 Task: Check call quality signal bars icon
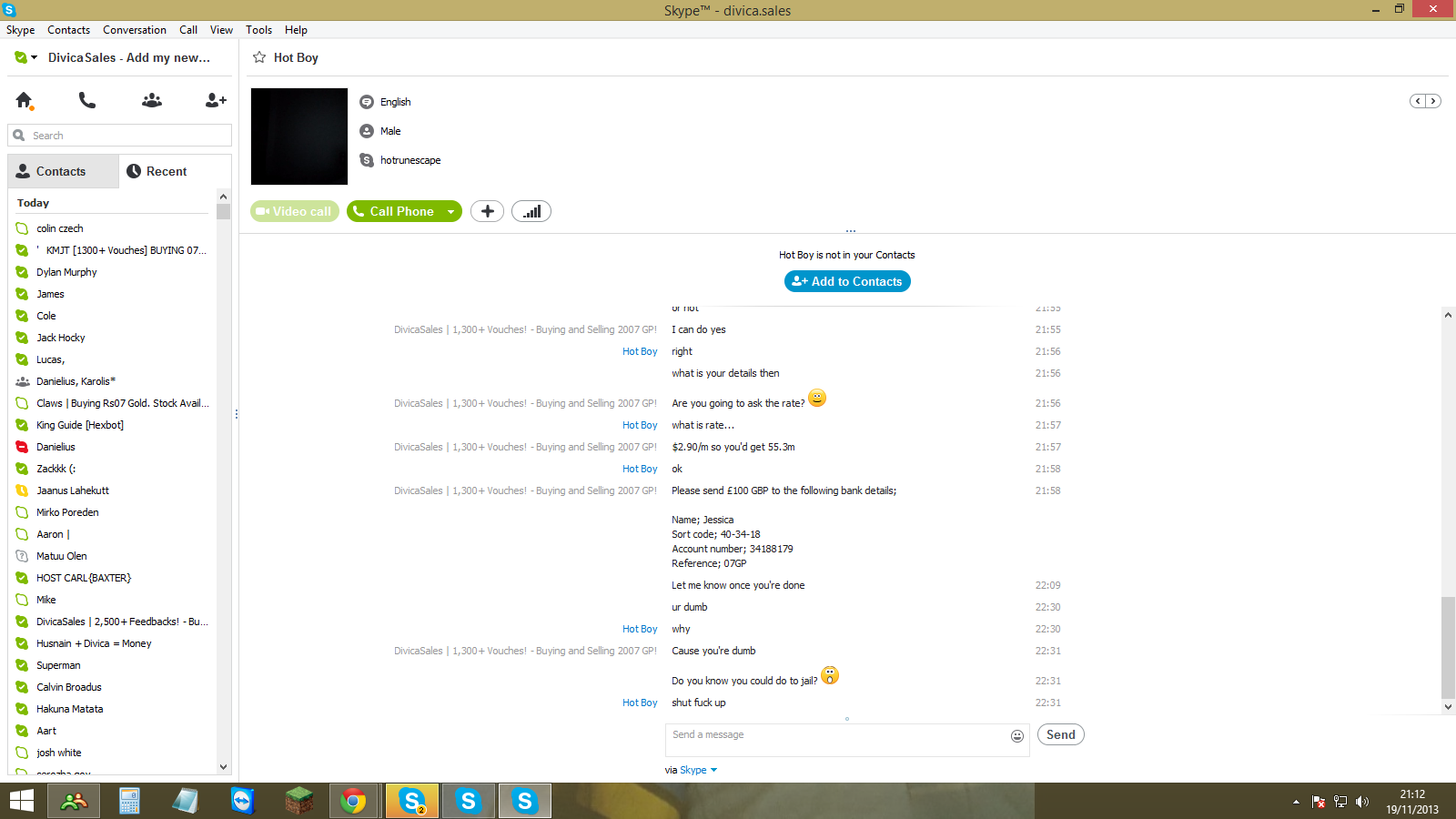pos(531,211)
